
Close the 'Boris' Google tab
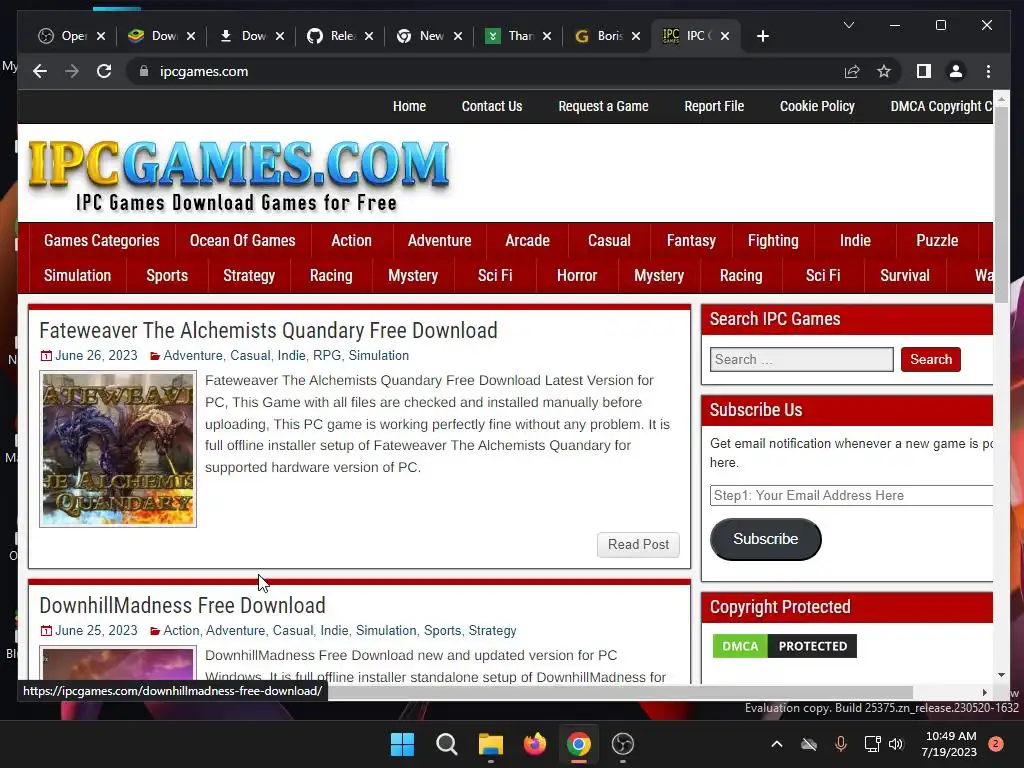click(636, 36)
